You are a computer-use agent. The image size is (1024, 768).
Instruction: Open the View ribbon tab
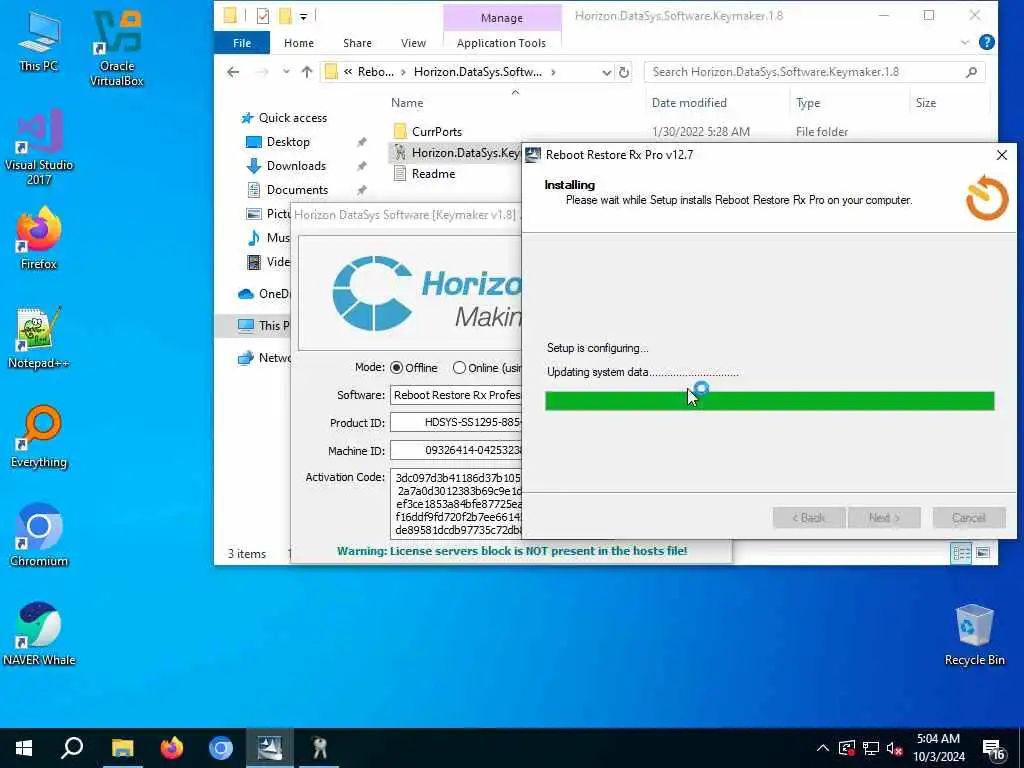pyautogui.click(x=413, y=43)
